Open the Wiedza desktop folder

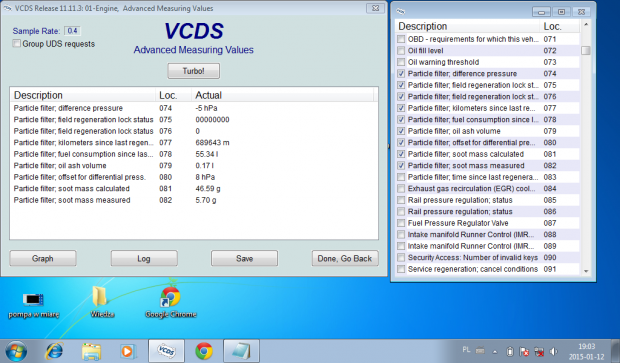102,303
